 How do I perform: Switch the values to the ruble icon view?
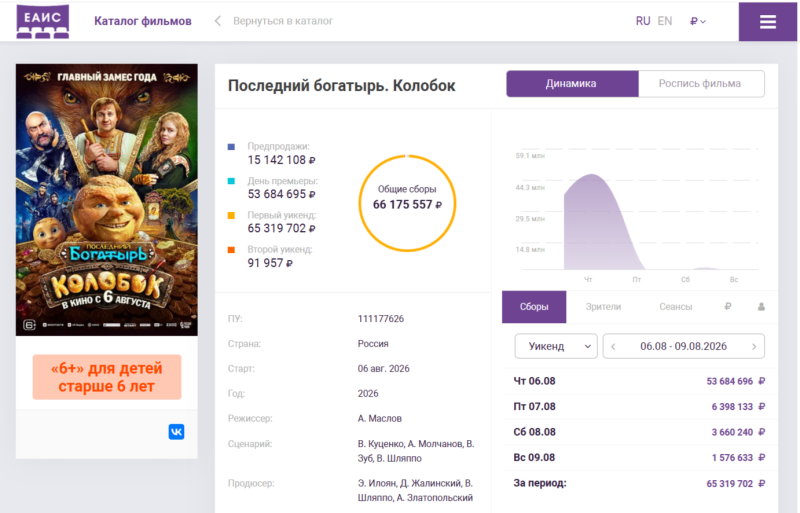pos(728,306)
